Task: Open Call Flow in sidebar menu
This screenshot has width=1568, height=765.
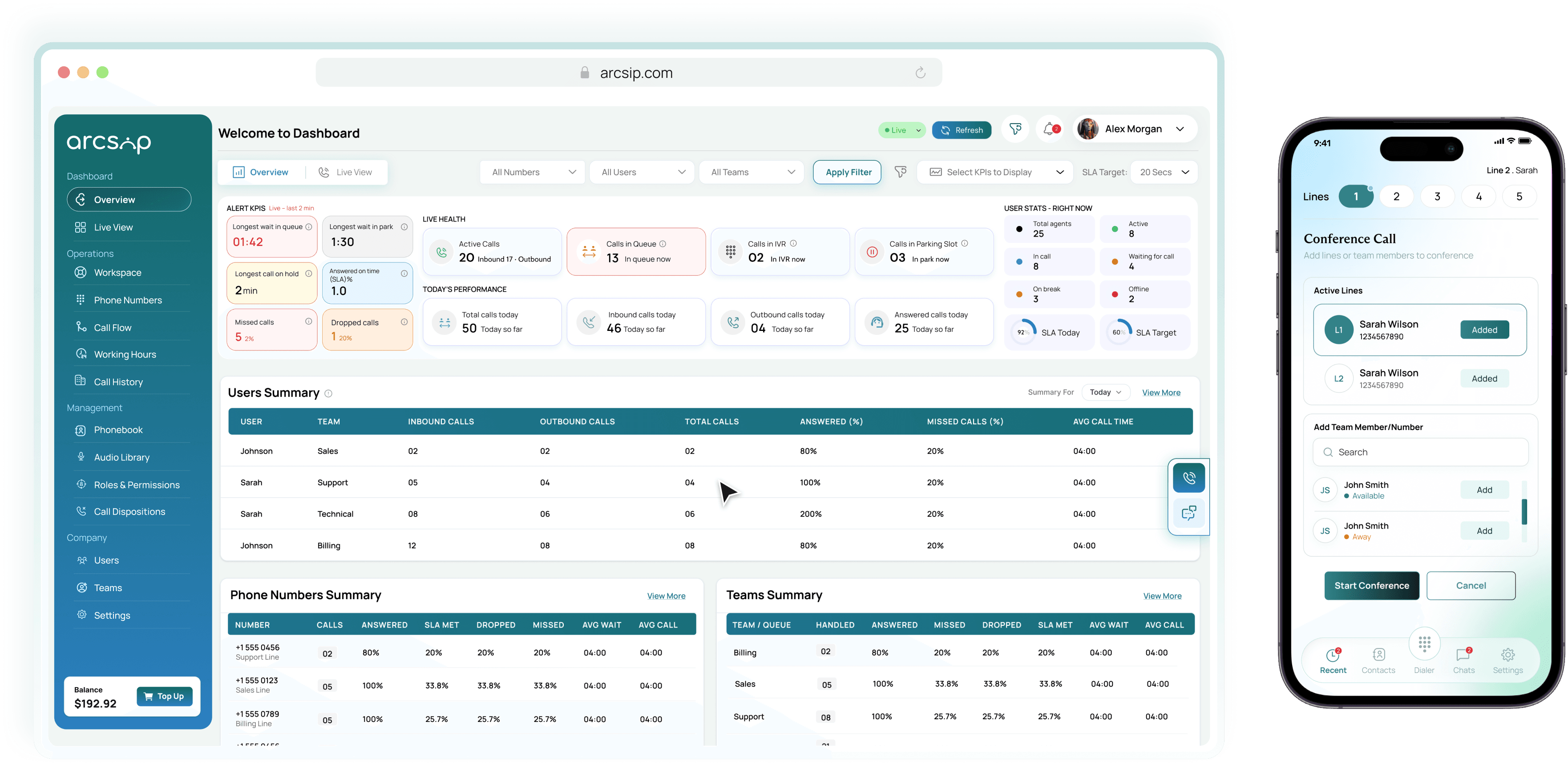Action: (113, 327)
